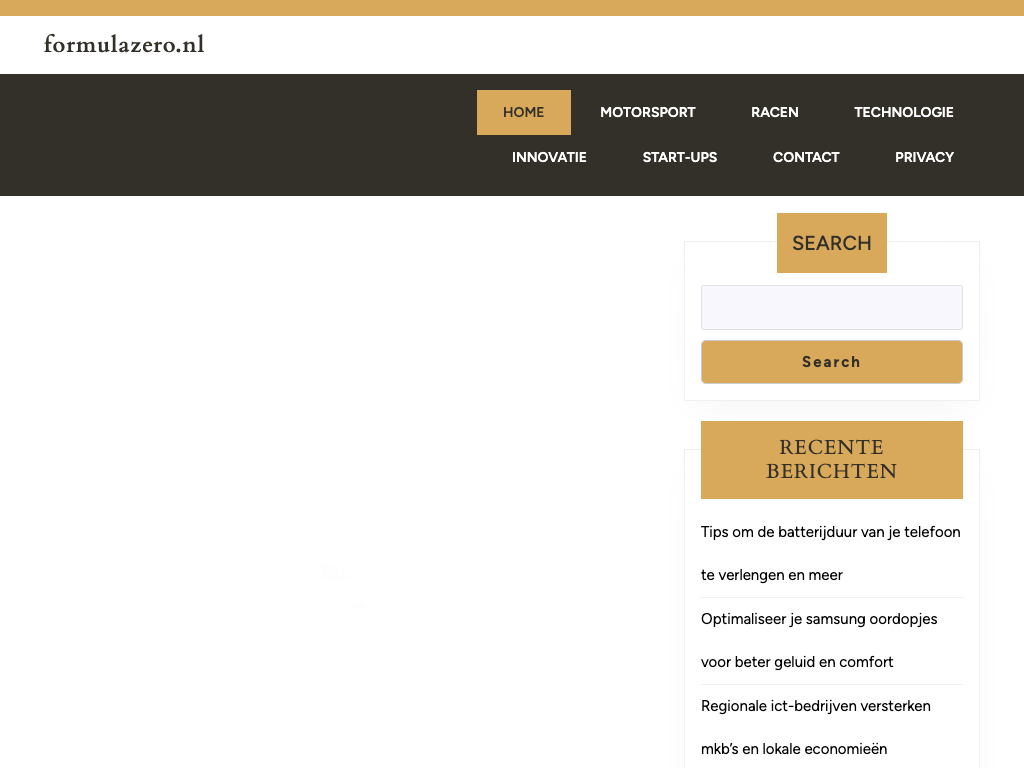The image size is (1024, 768).
Task: Visit the START-UPS page
Action: (x=679, y=157)
